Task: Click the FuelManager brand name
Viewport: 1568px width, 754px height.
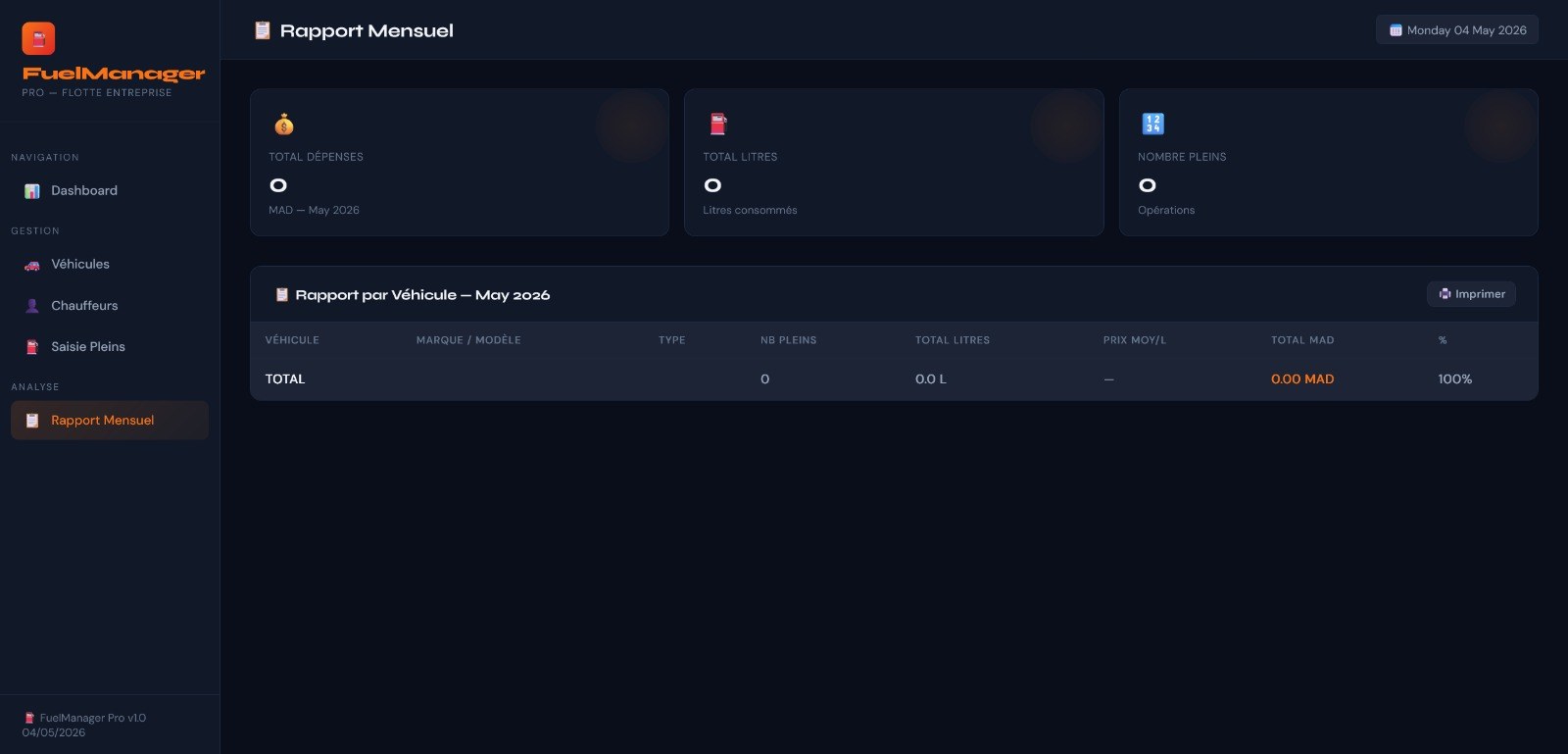Action: pos(114,74)
